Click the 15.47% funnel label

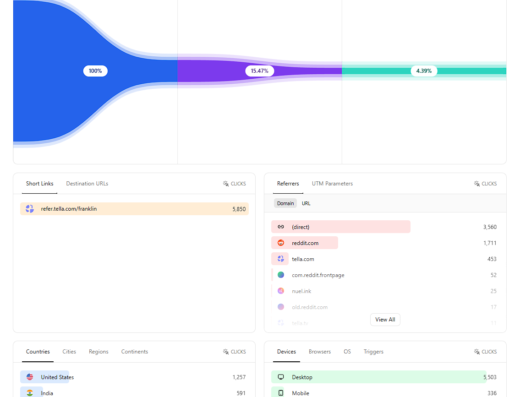point(260,71)
